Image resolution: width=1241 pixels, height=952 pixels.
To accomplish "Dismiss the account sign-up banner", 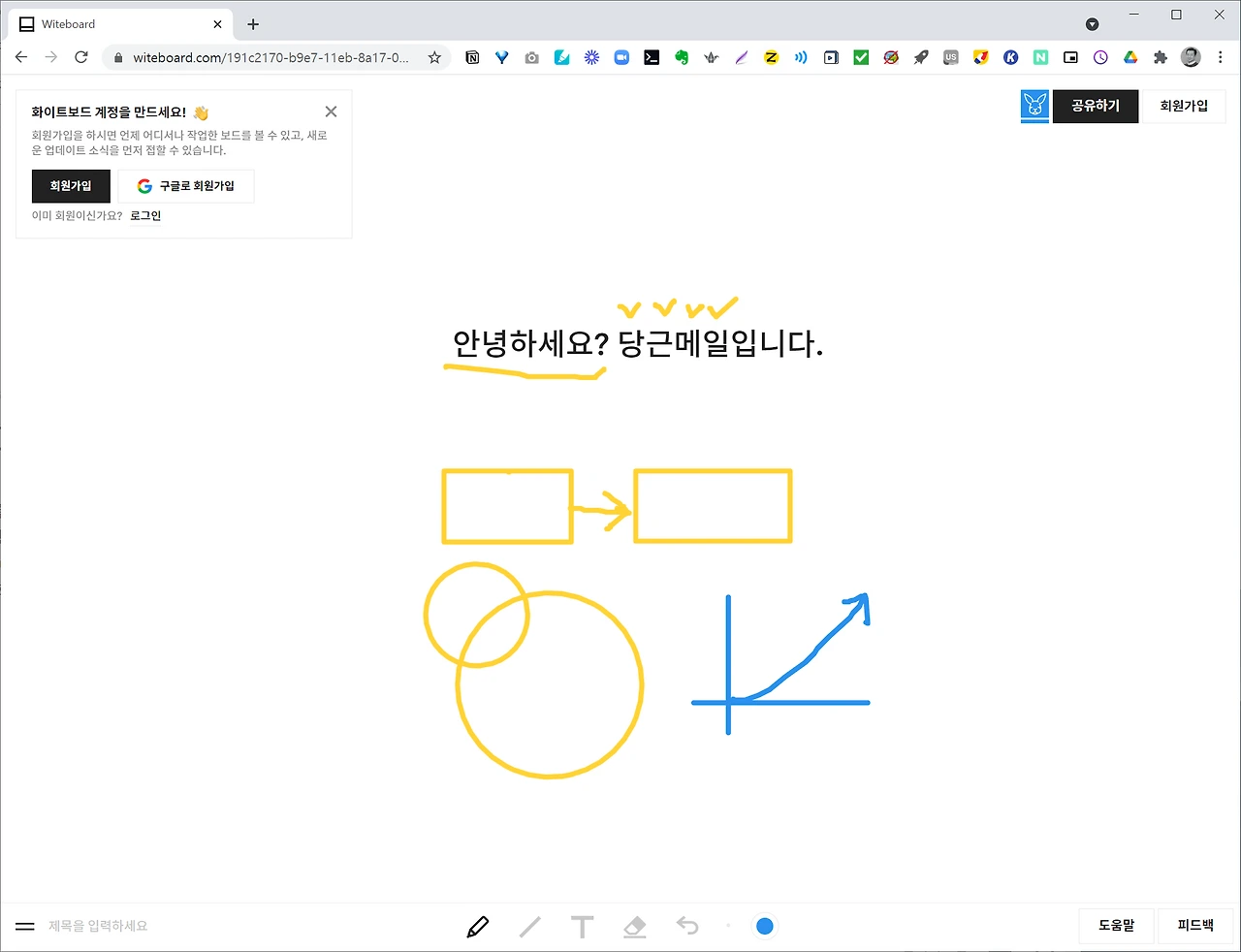I will (331, 111).
